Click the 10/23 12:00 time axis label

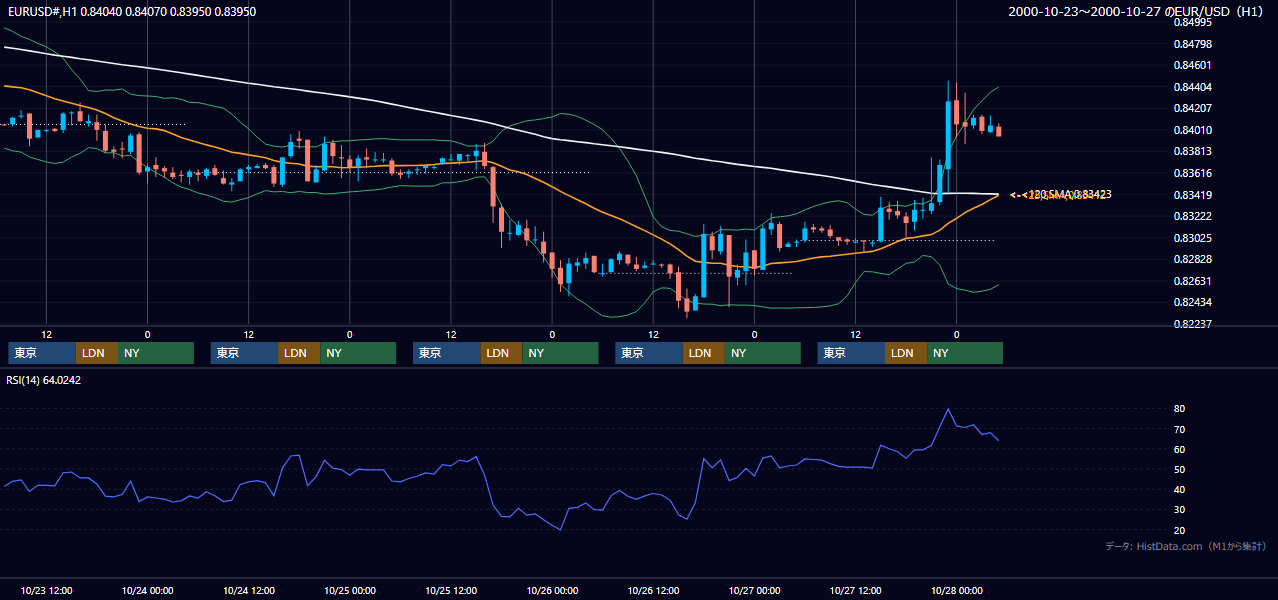(x=46, y=590)
